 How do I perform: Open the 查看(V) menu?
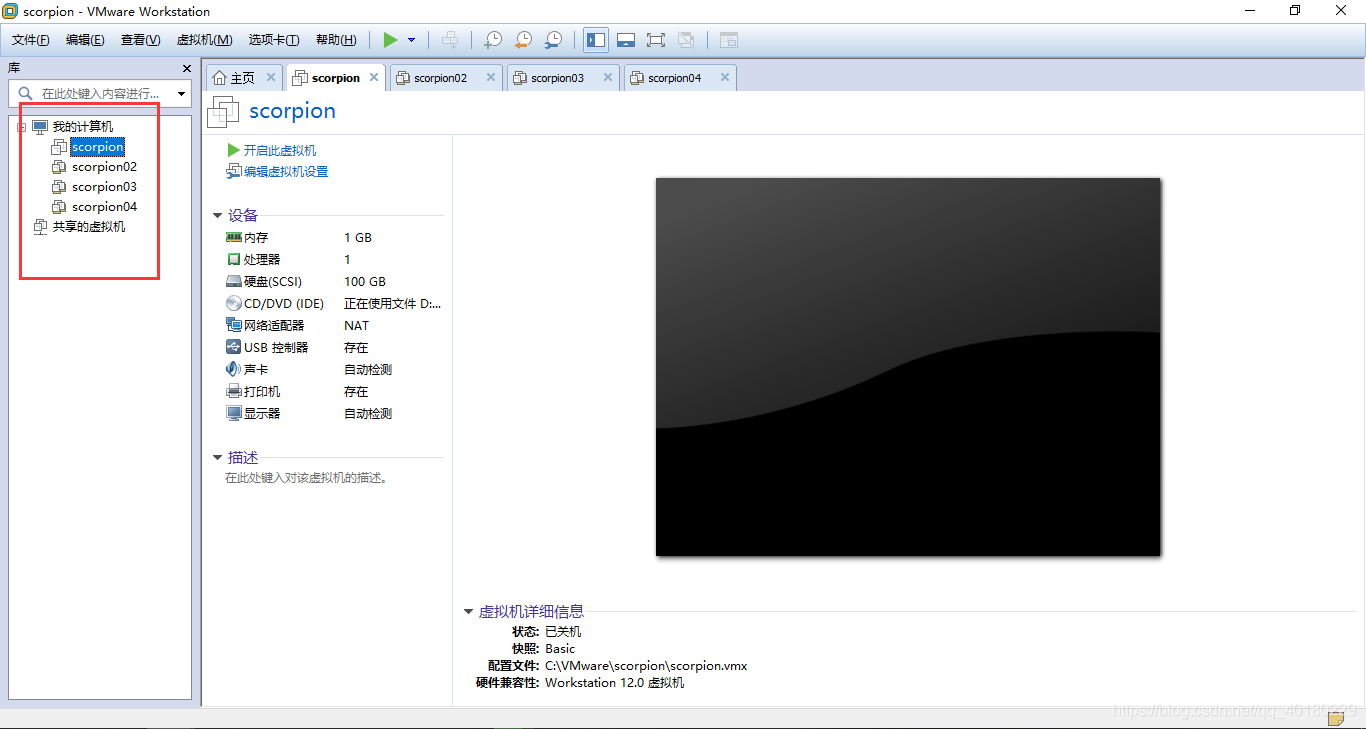pyautogui.click(x=141, y=40)
